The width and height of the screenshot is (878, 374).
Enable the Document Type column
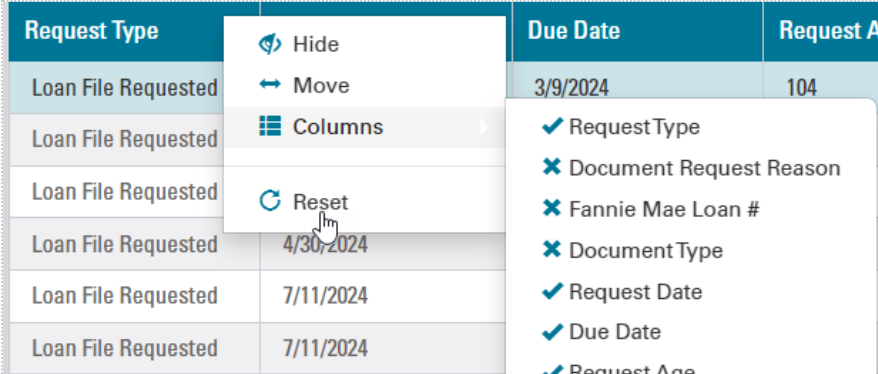[552, 250]
